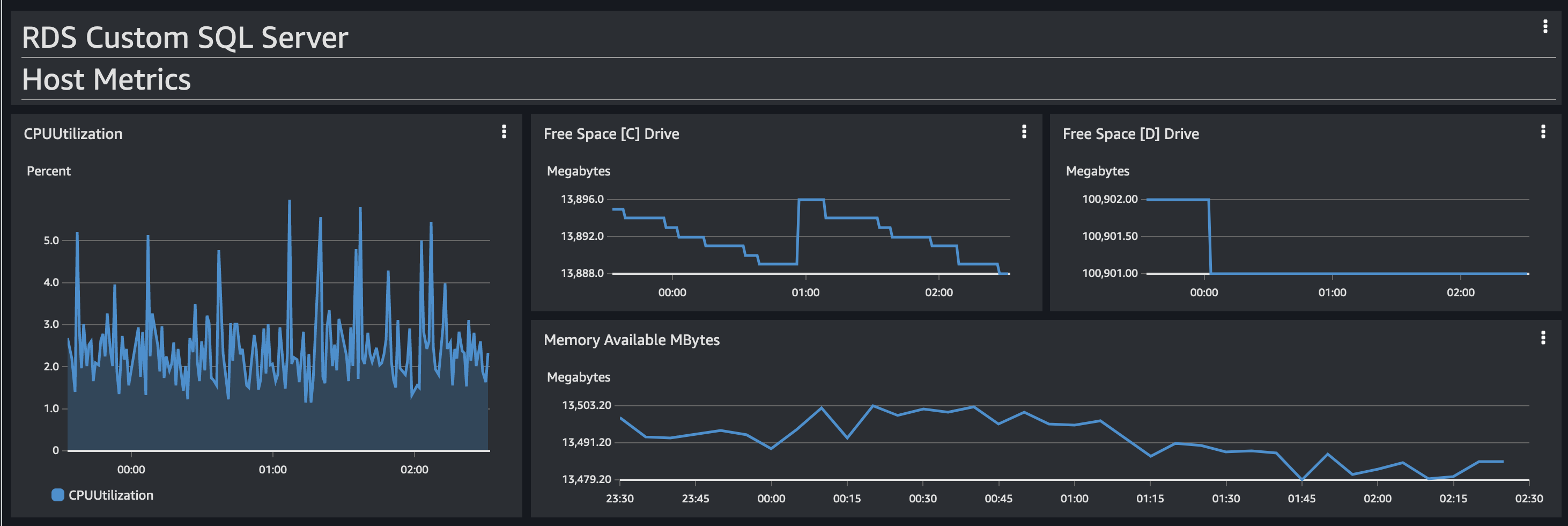Click the 00:15 time label on Memory chart

(x=847, y=499)
